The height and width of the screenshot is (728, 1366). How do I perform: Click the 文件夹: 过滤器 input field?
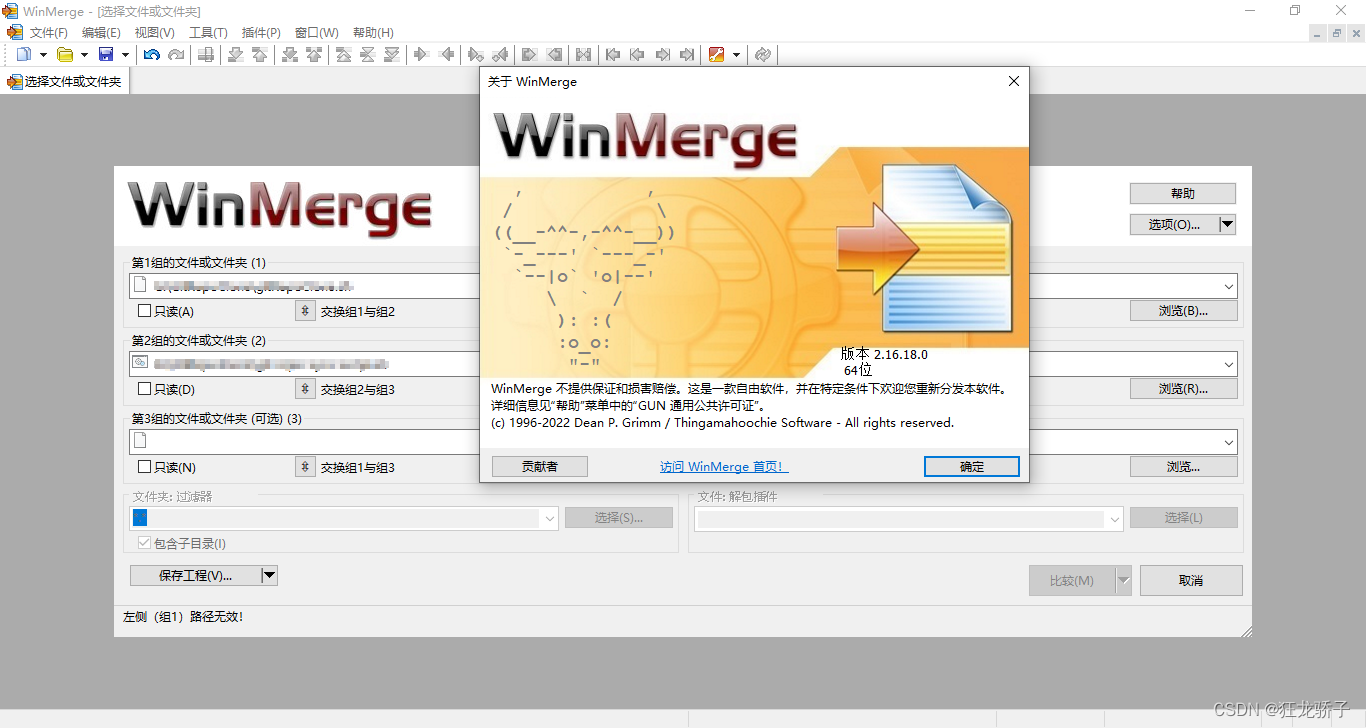(x=345, y=518)
